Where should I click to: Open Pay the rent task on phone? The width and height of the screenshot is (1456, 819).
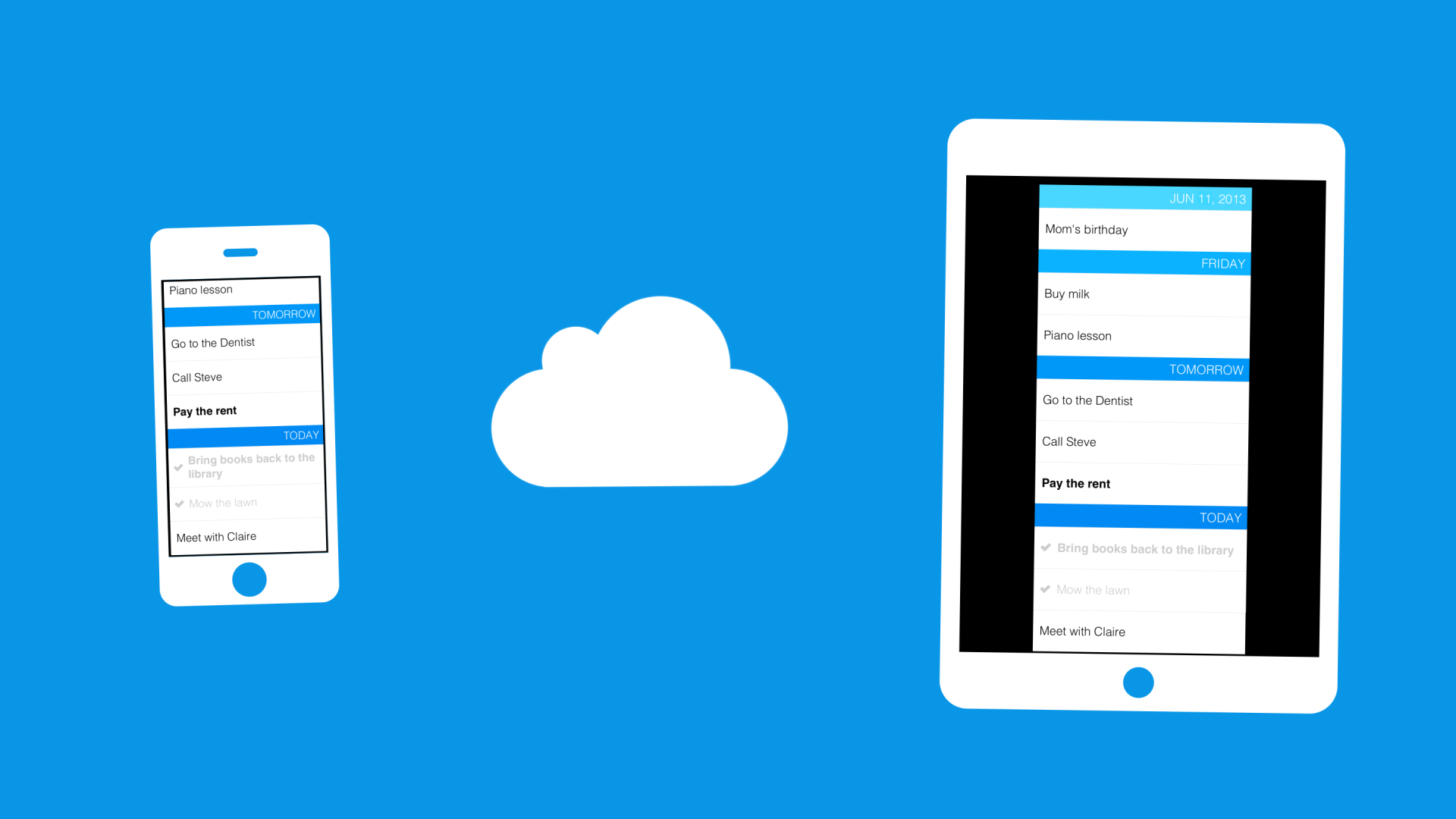coord(244,411)
